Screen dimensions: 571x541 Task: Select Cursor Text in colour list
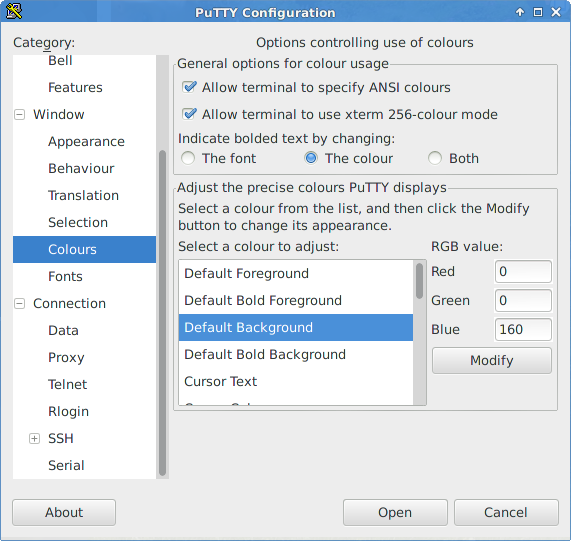point(296,381)
